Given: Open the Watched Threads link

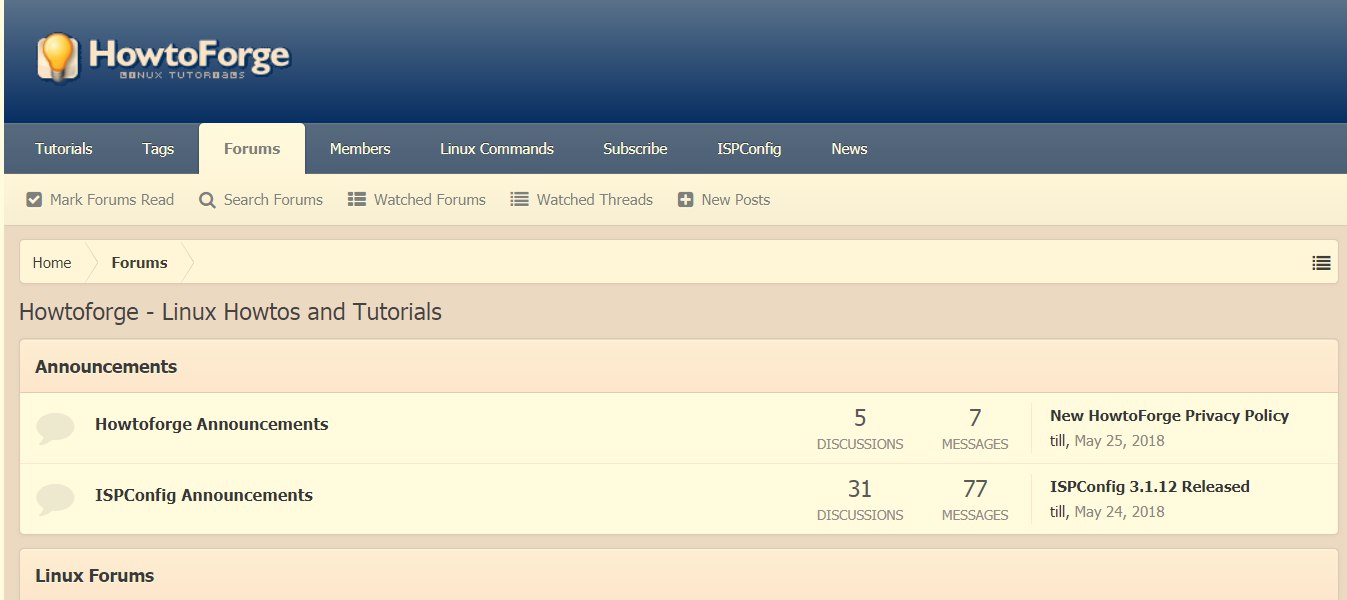Looking at the screenshot, I should point(595,200).
